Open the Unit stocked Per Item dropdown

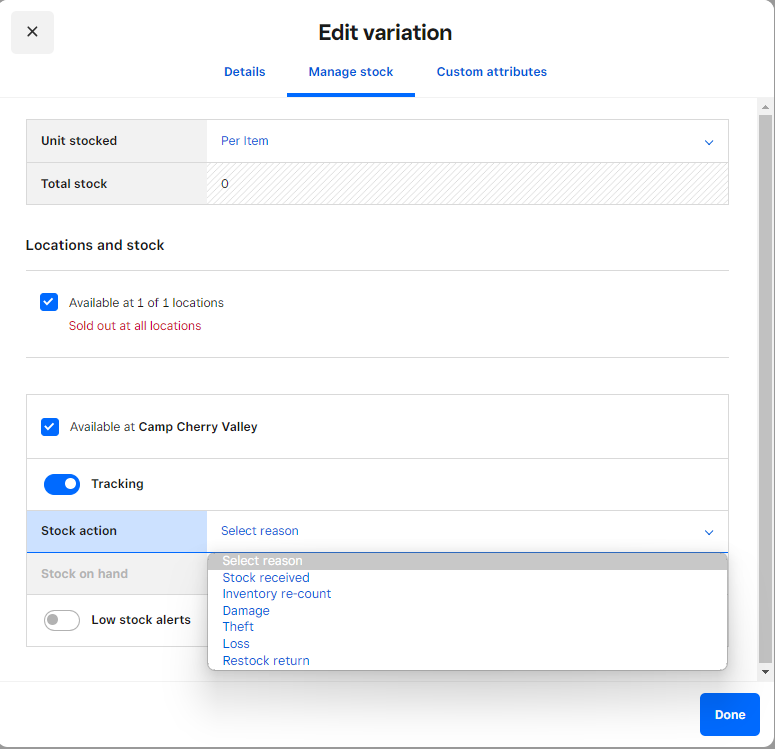(467, 141)
